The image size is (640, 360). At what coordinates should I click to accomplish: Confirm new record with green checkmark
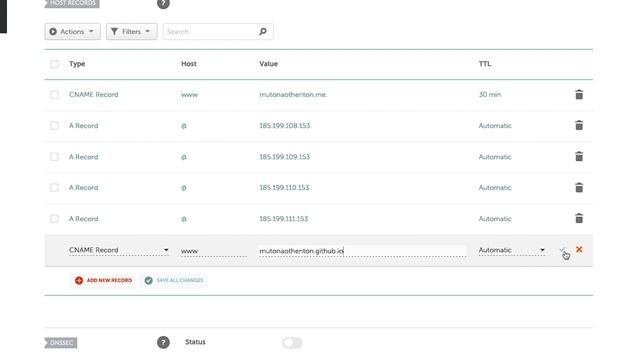562,249
